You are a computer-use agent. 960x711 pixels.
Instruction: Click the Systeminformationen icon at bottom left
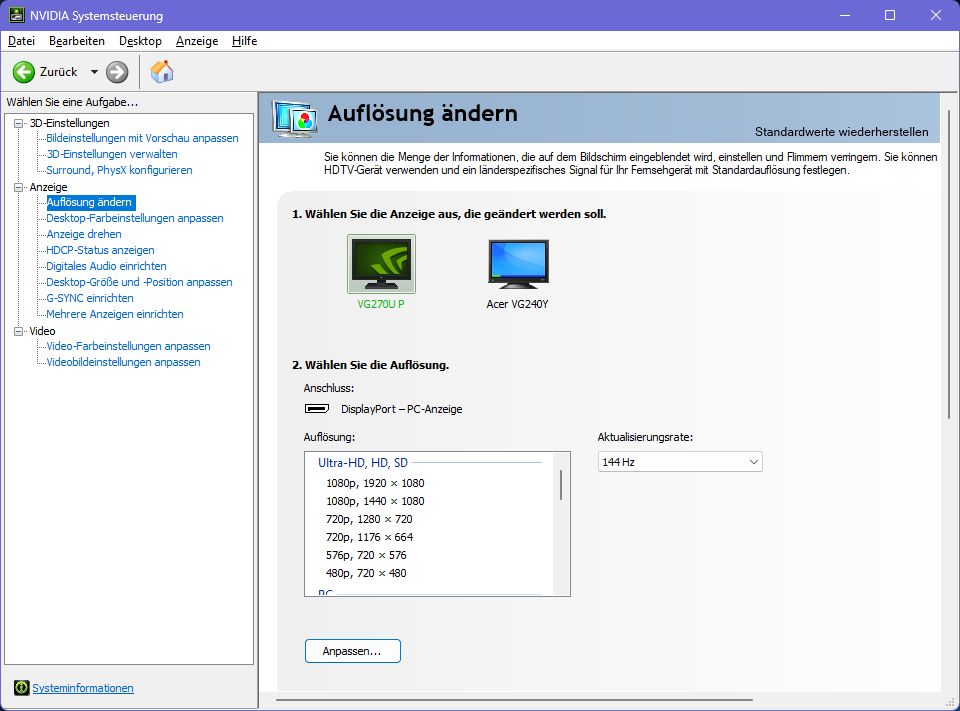(x=21, y=688)
